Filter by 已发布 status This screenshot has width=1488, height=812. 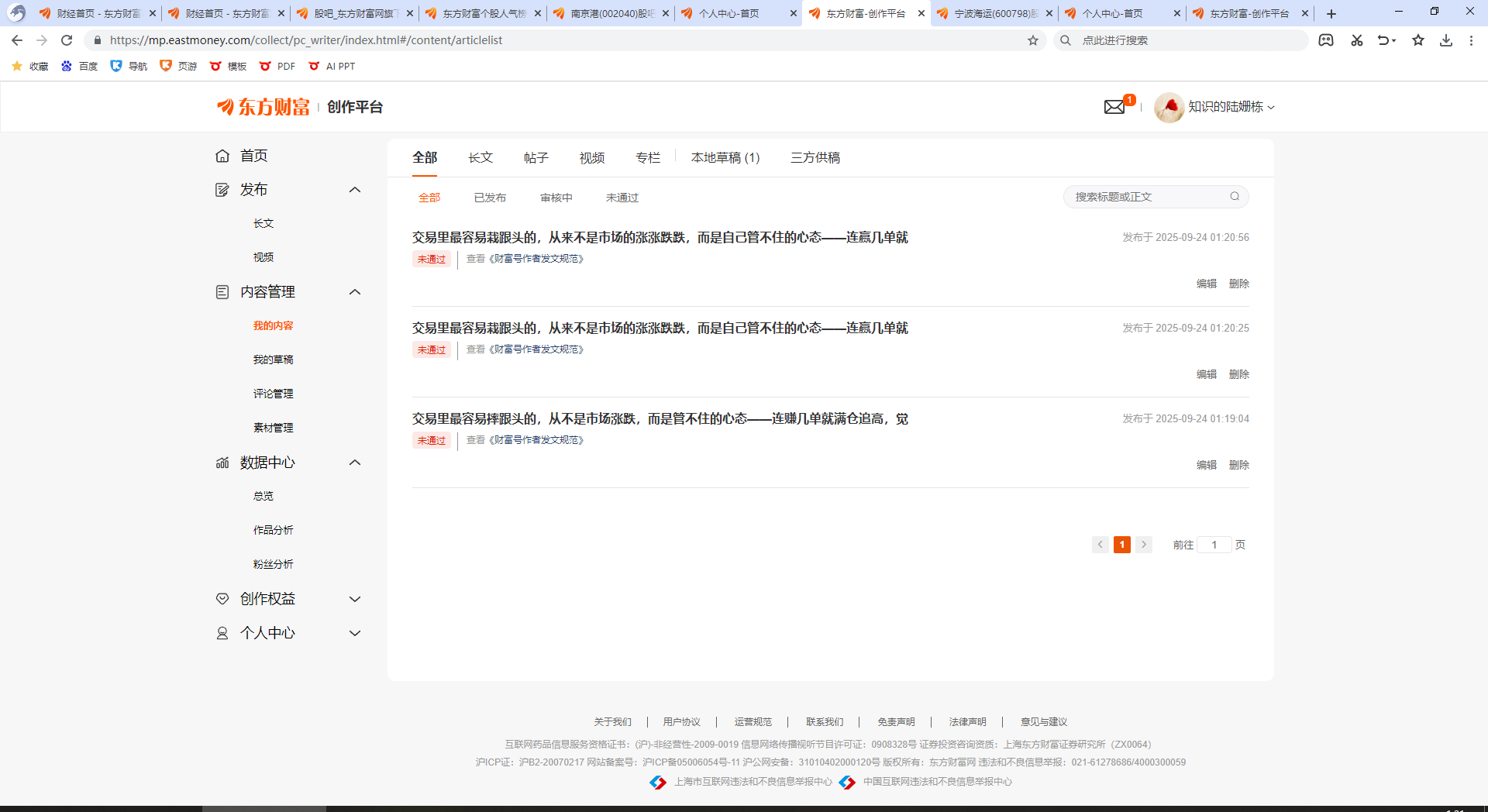[490, 198]
